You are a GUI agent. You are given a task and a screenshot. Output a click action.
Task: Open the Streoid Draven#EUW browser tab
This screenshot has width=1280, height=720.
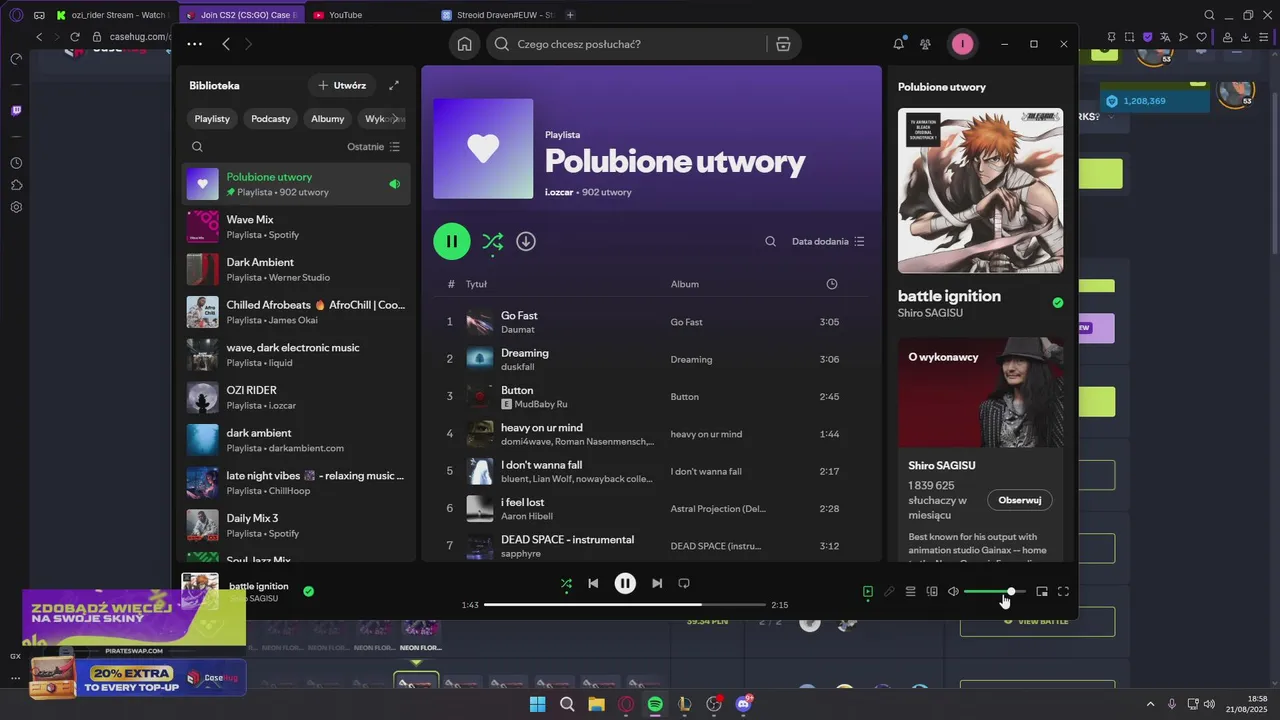498,15
